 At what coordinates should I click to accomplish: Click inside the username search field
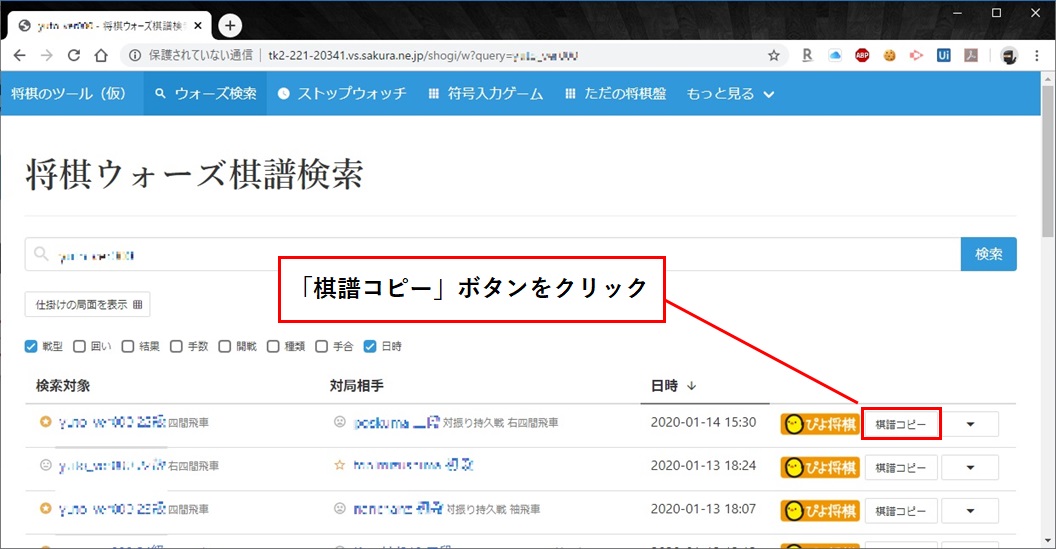(x=493, y=254)
